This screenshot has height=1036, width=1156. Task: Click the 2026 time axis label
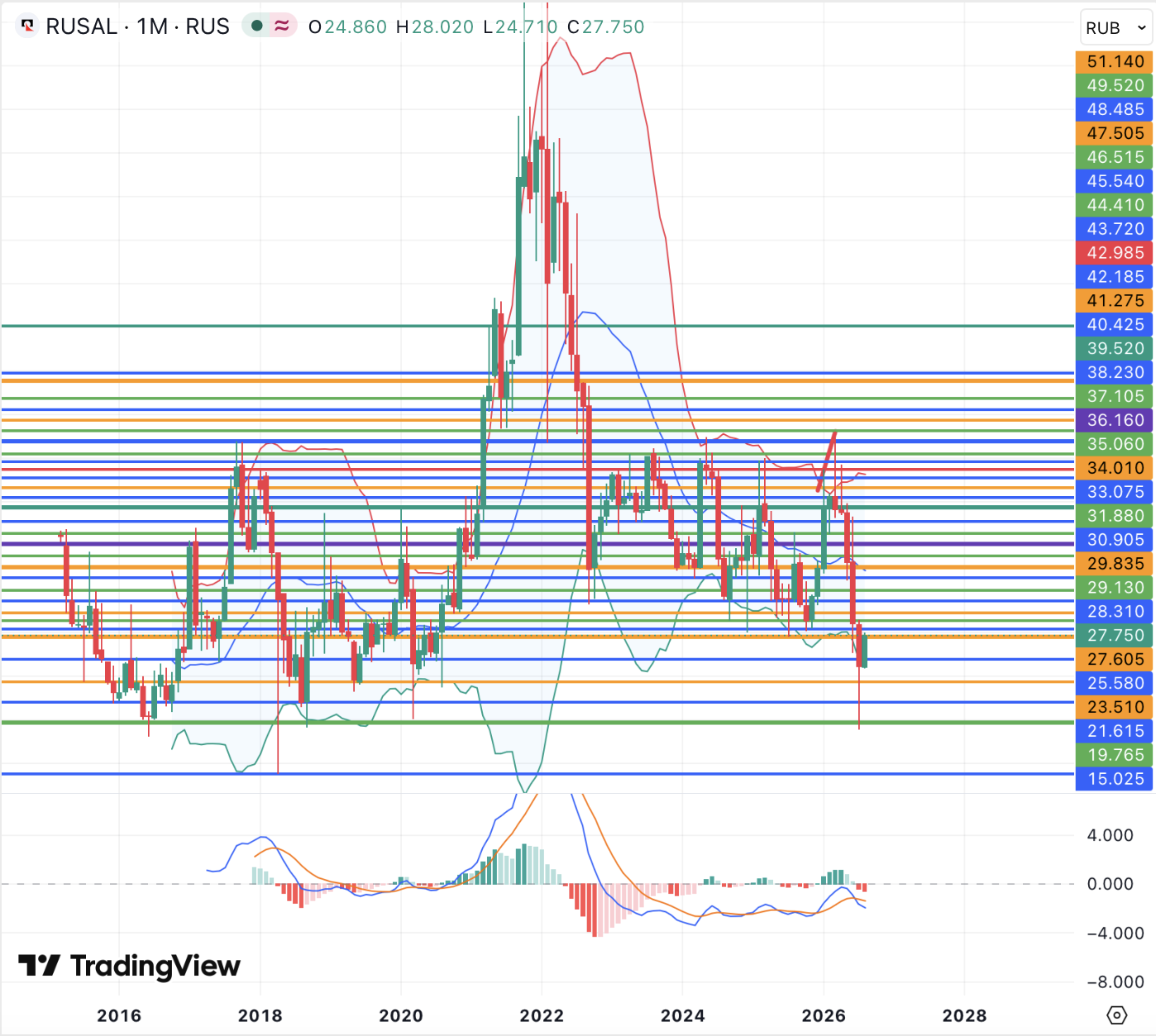[x=824, y=1015]
